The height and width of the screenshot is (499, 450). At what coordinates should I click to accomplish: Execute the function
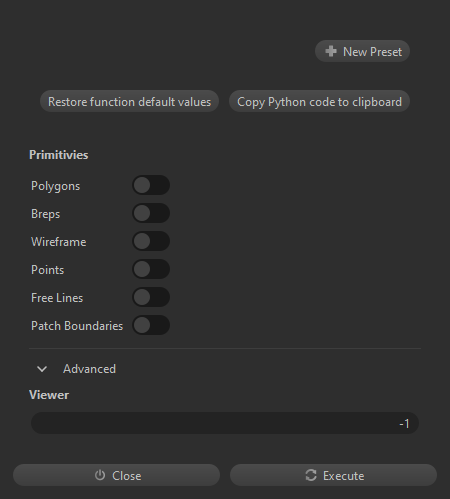[333, 475]
